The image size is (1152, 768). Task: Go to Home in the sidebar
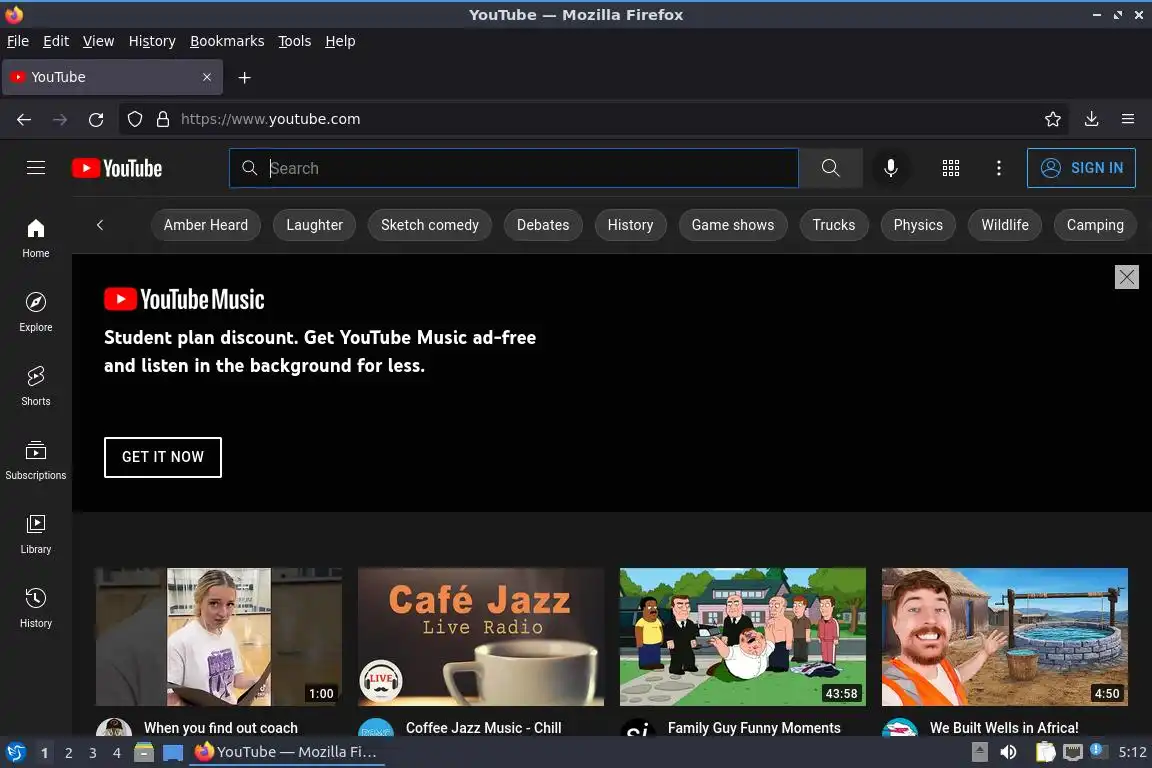point(35,239)
